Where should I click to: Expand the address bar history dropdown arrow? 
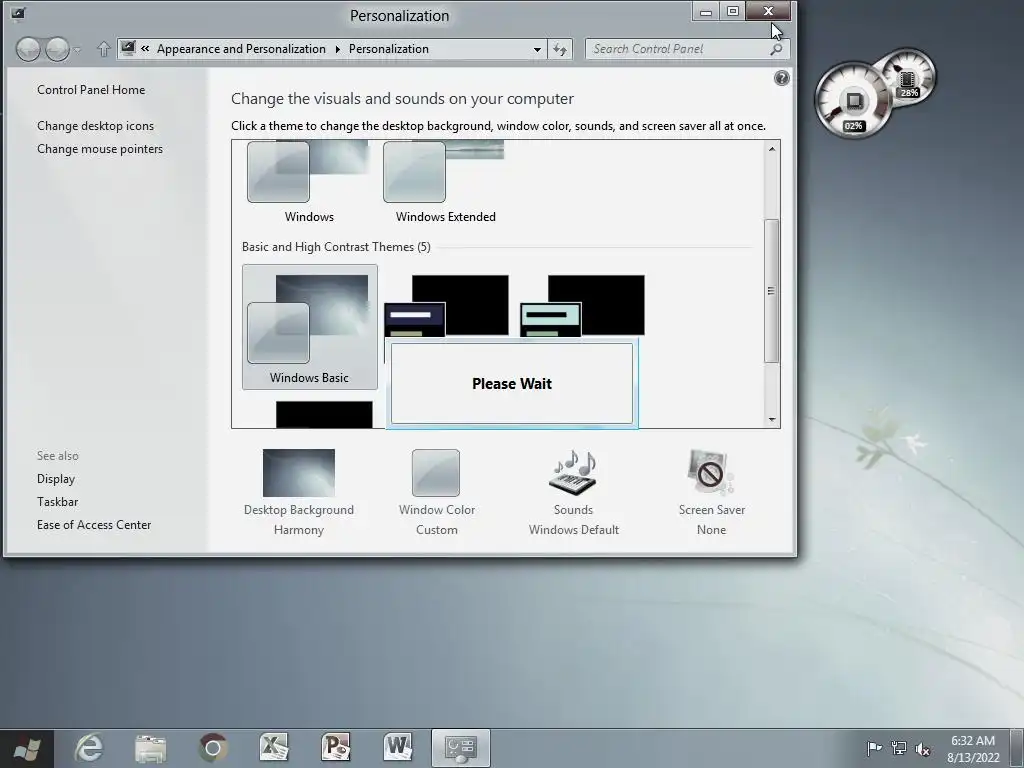537,49
